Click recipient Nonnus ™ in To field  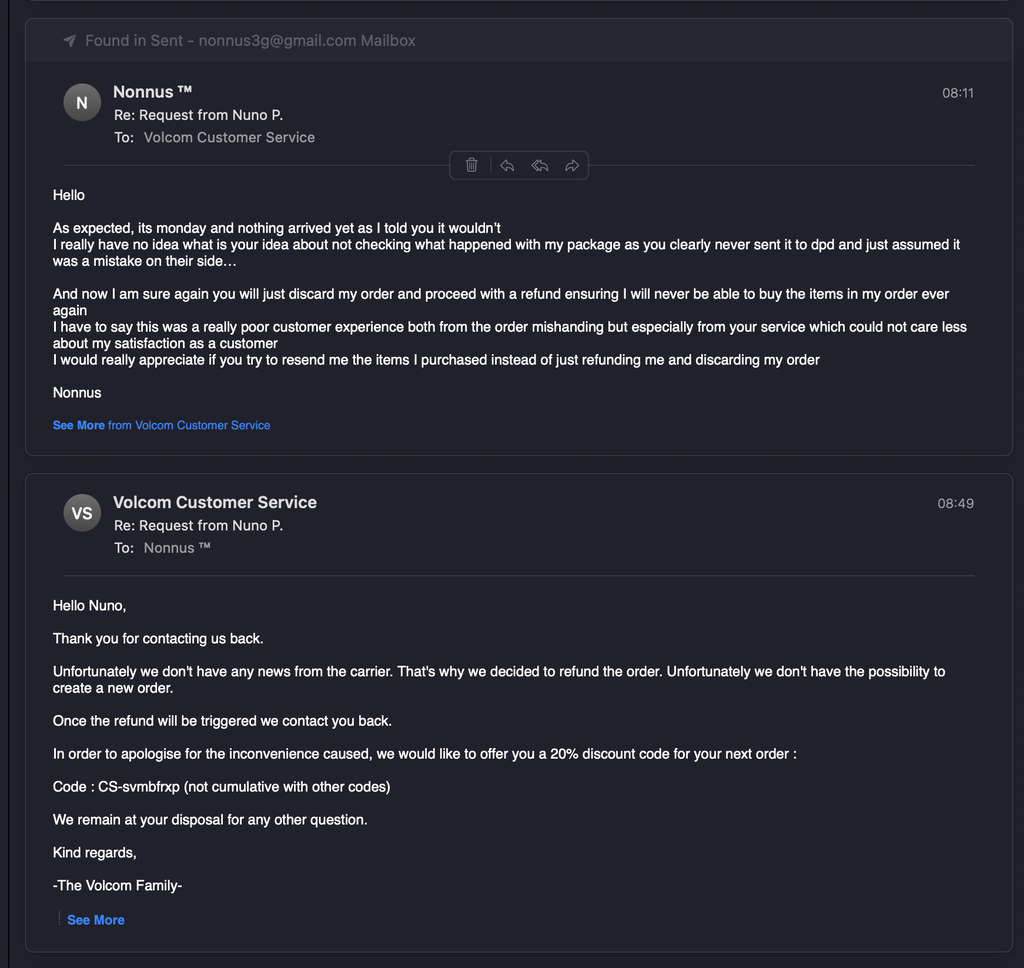coord(177,547)
